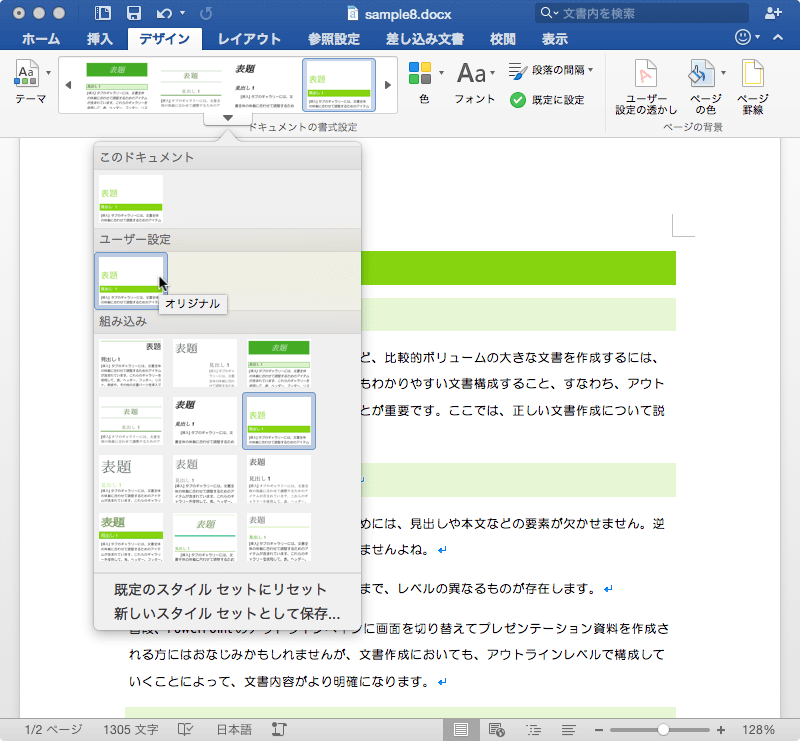
Task: Open the spelling check book icon
Action: click(x=185, y=729)
